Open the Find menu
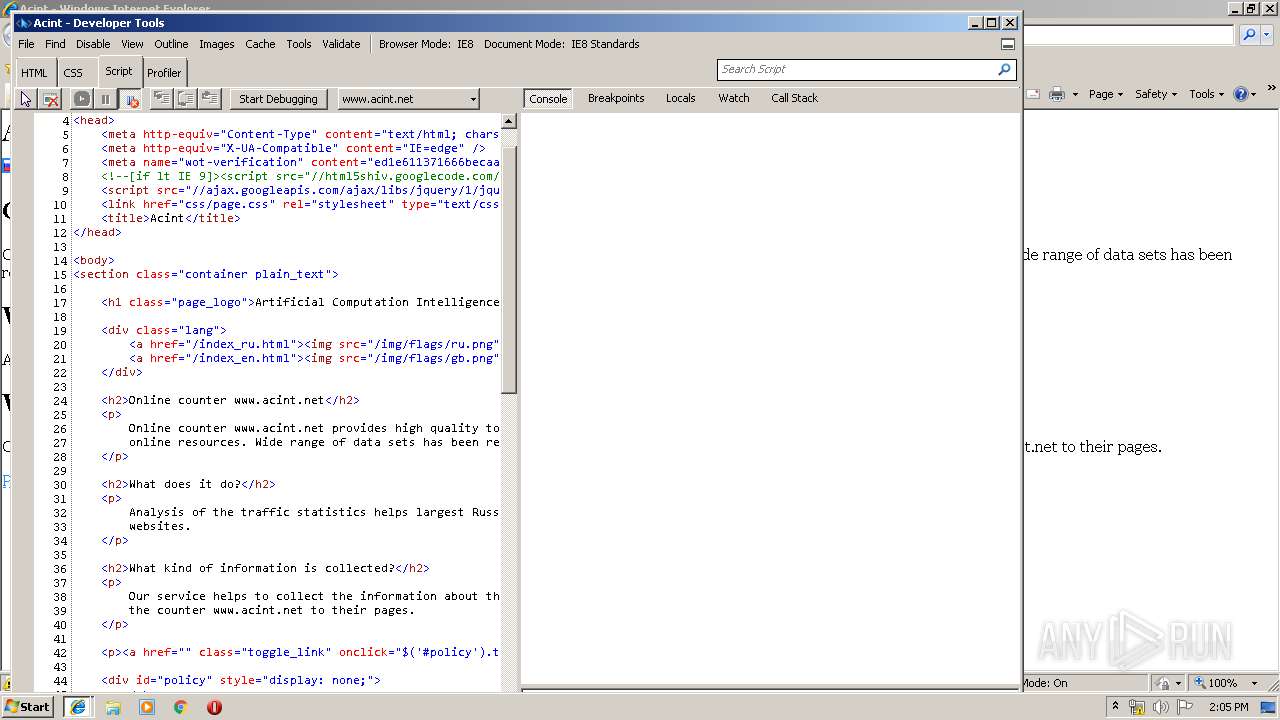1280x720 pixels. pos(55,44)
